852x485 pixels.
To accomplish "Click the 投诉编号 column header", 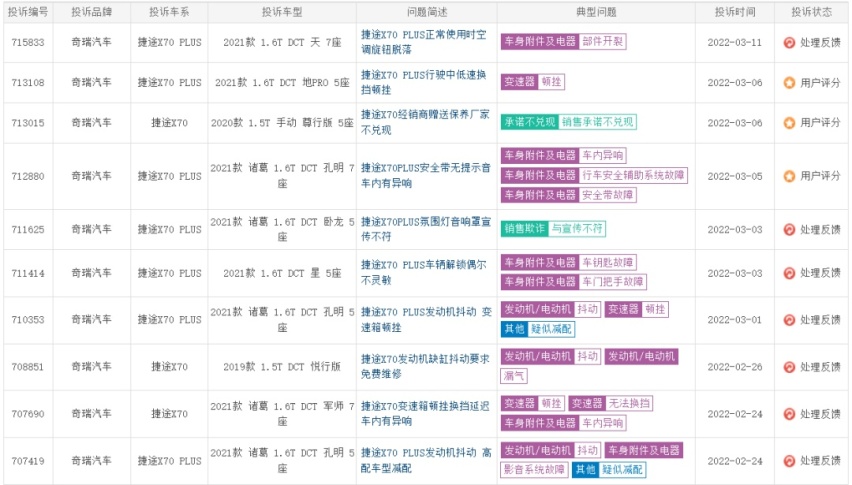I will tap(28, 12).
